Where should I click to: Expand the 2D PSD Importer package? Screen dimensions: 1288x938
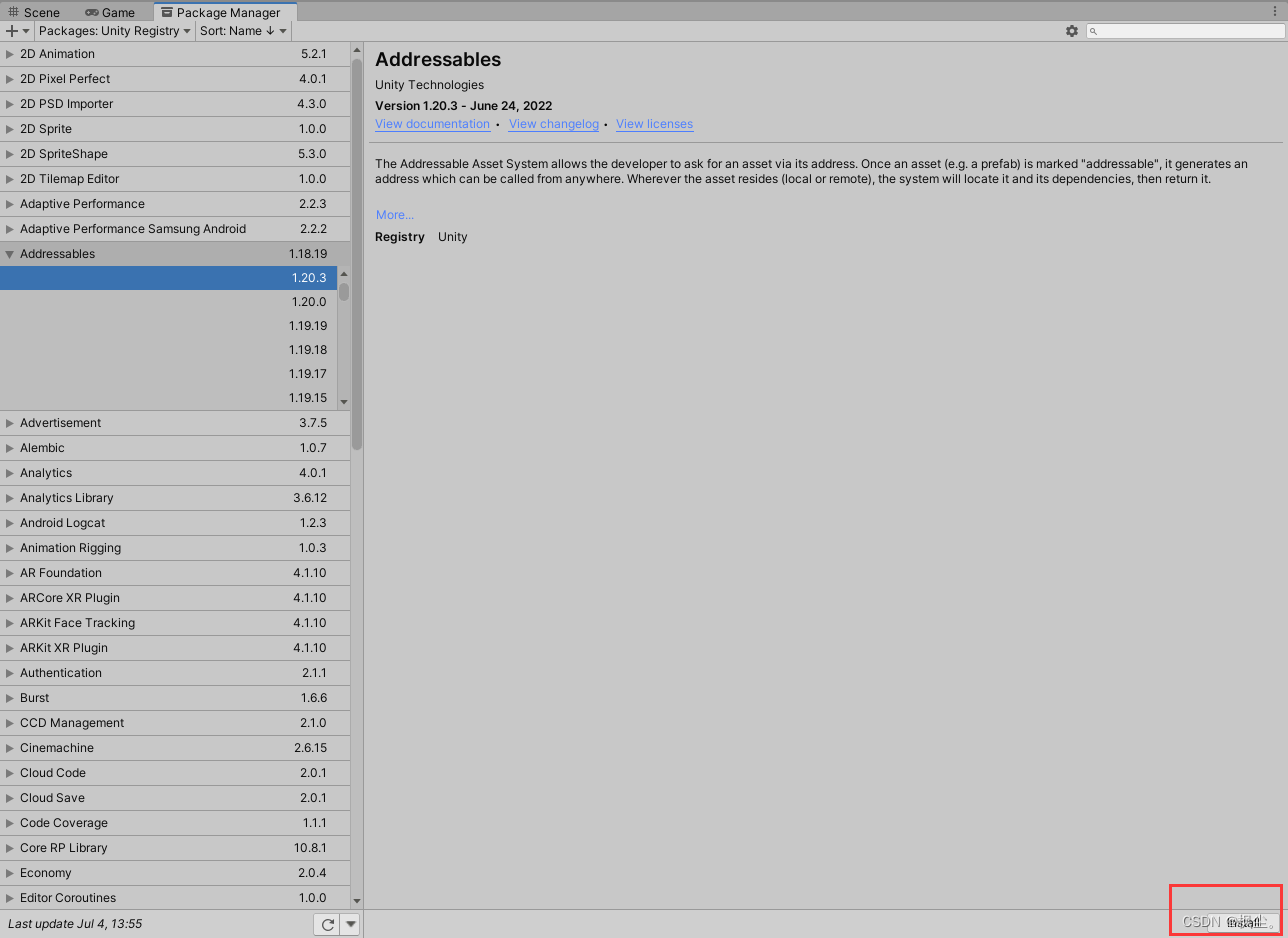10,104
